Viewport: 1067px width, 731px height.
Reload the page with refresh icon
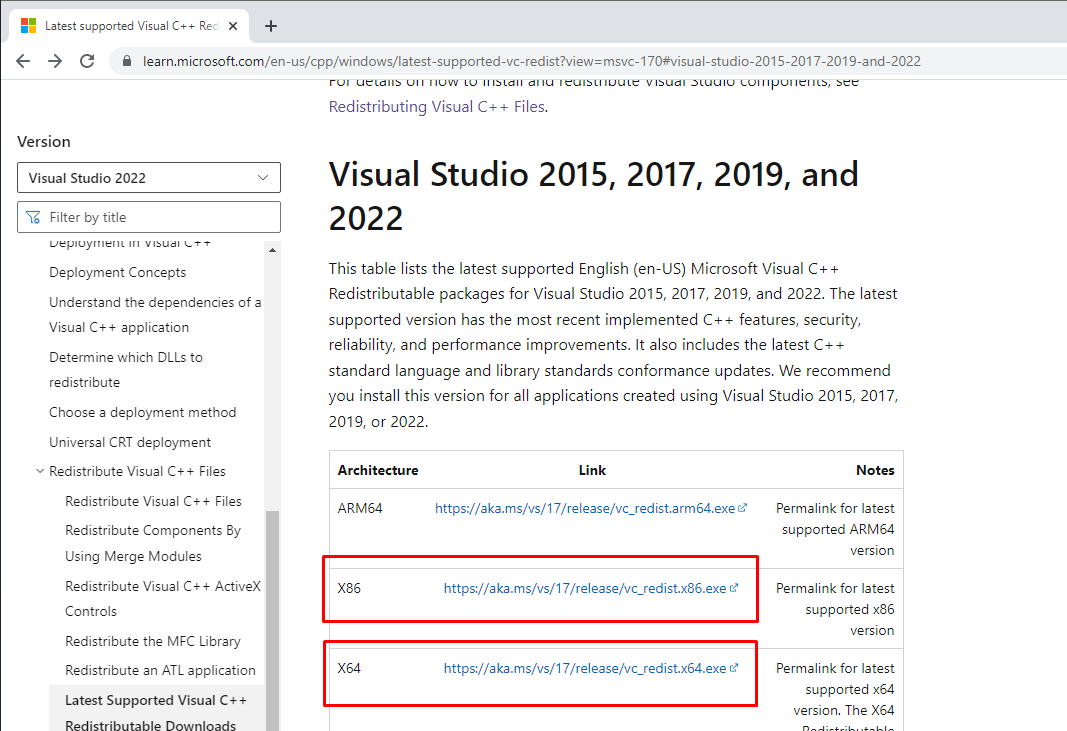[x=87, y=61]
